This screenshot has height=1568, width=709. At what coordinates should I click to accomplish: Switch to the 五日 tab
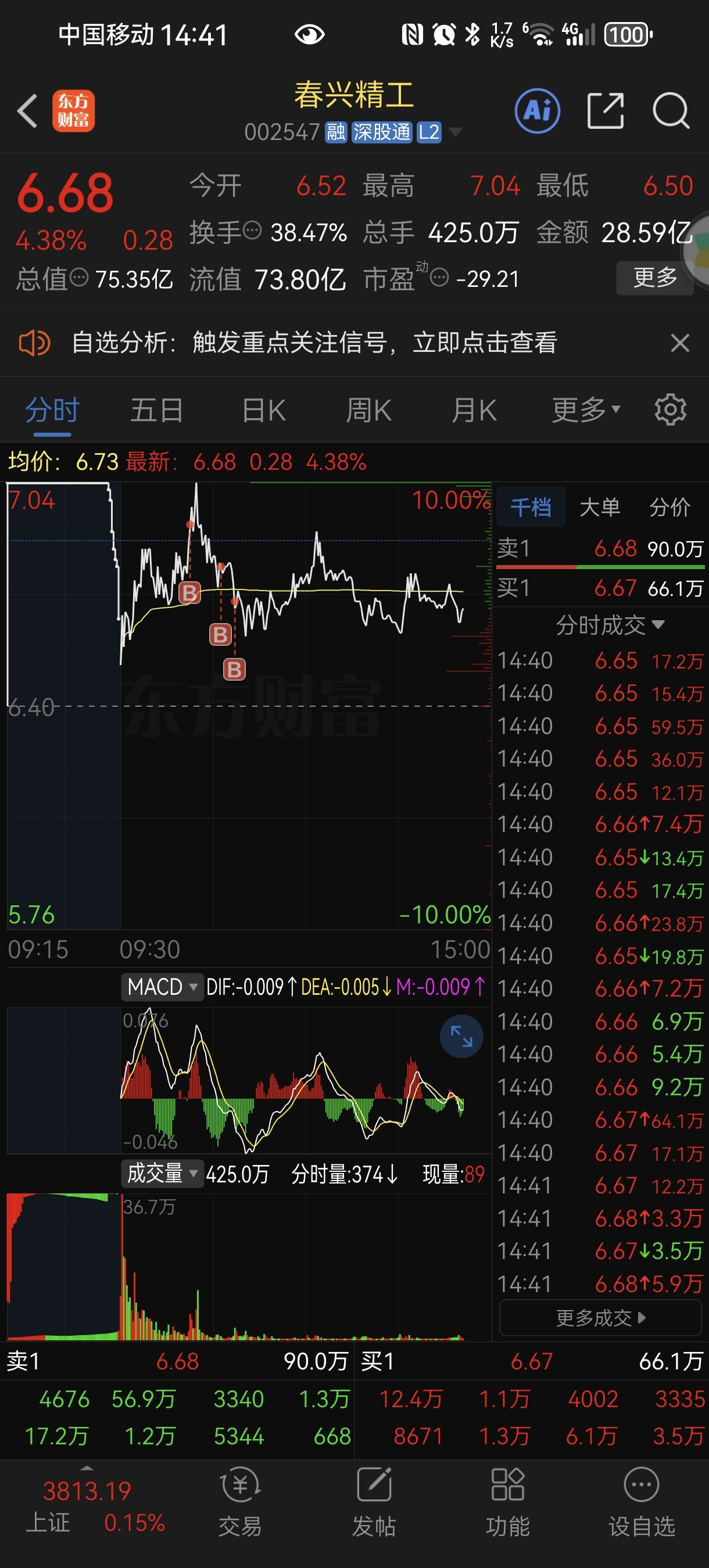157,409
